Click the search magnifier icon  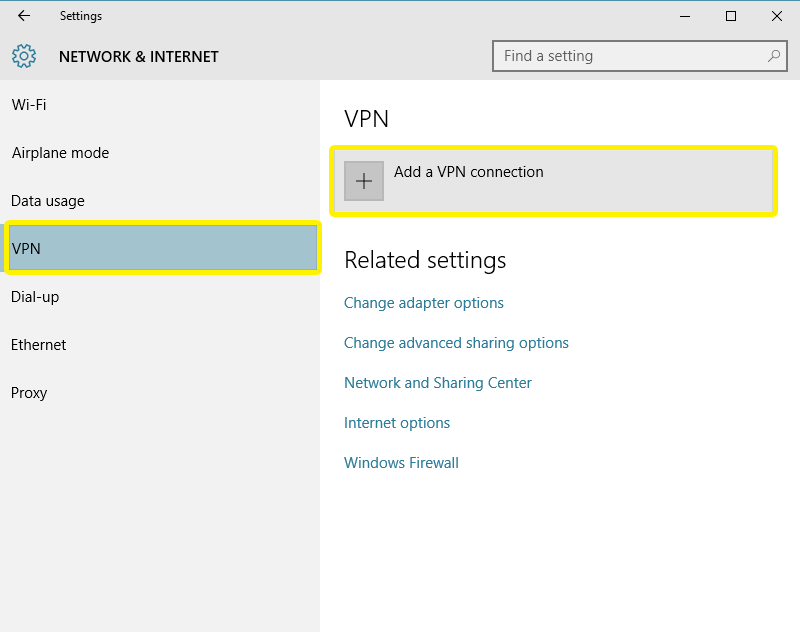(x=774, y=56)
